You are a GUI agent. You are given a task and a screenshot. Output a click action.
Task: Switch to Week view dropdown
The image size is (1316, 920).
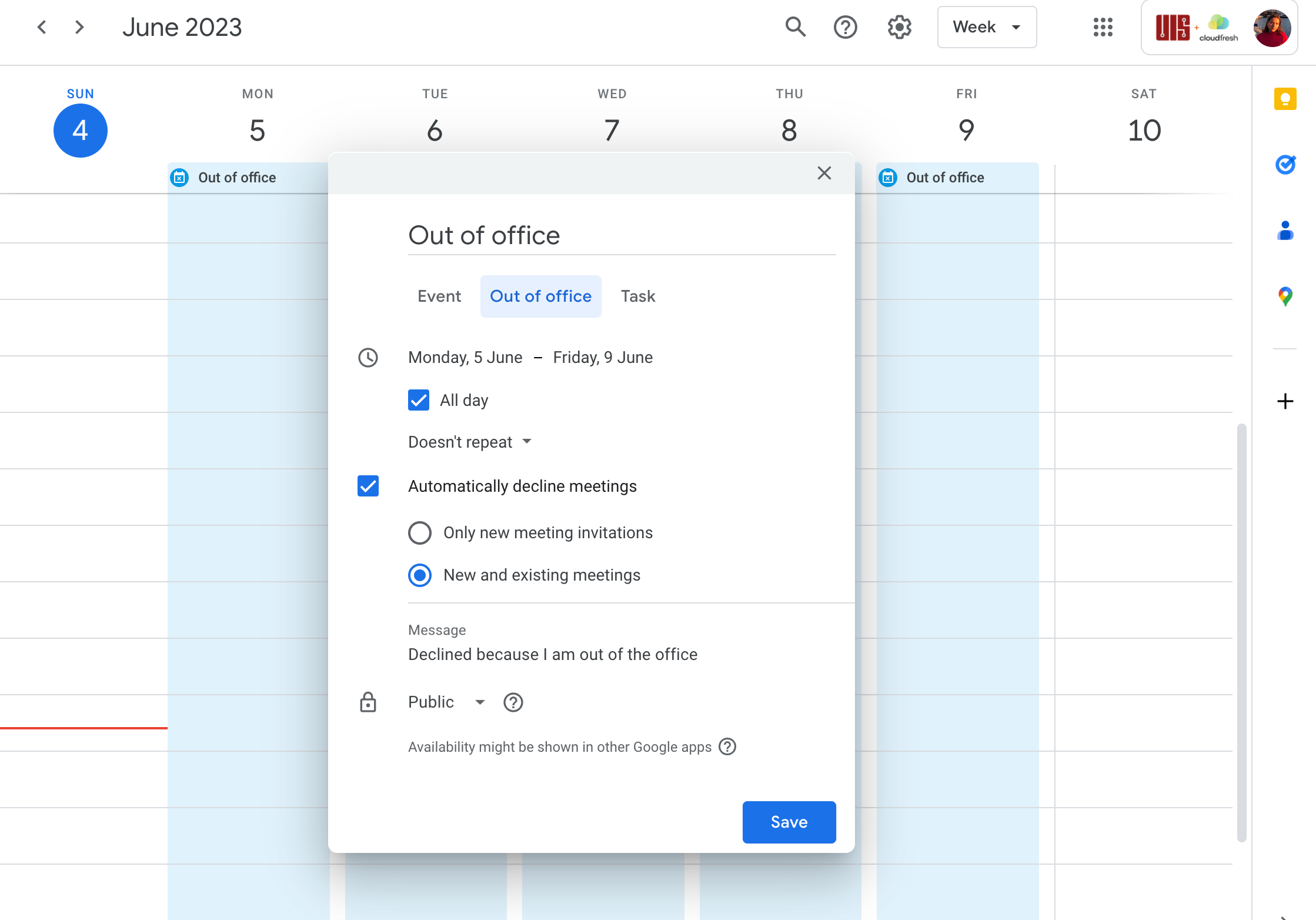point(987,27)
